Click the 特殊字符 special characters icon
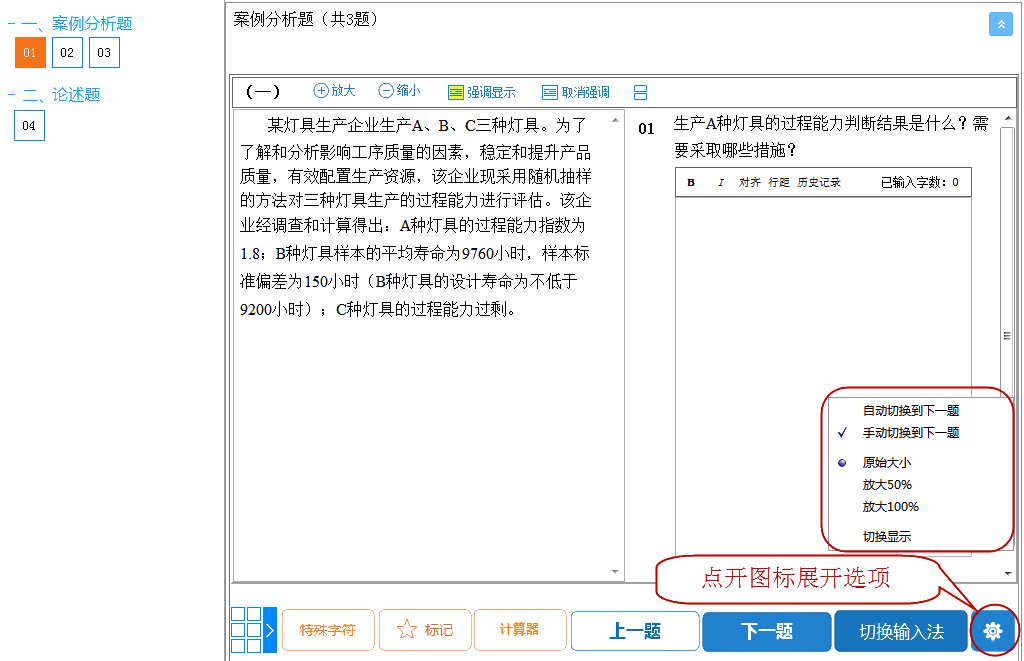This screenshot has width=1024, height=661. click(328, 631)
